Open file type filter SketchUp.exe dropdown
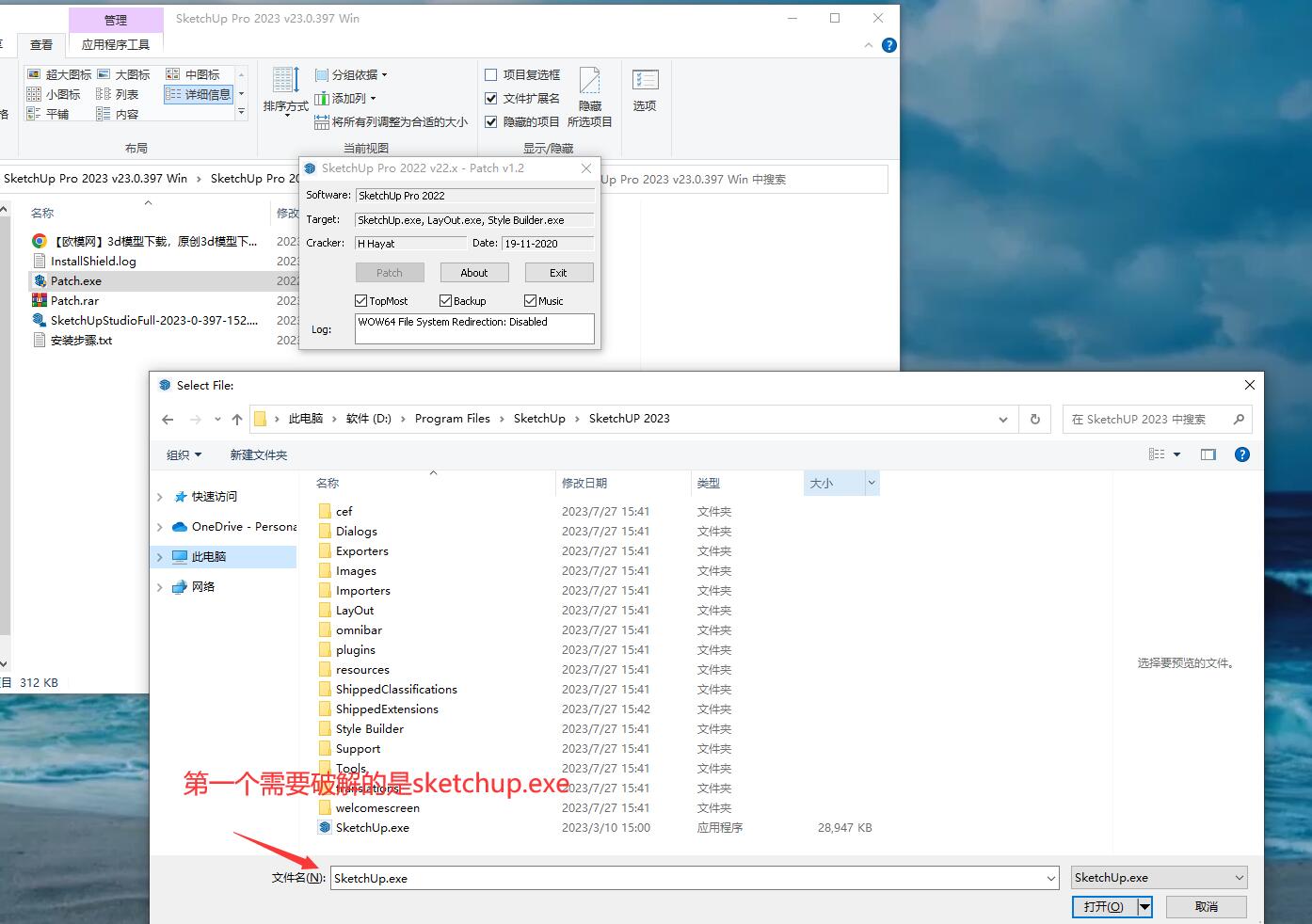 [1160, 878]
